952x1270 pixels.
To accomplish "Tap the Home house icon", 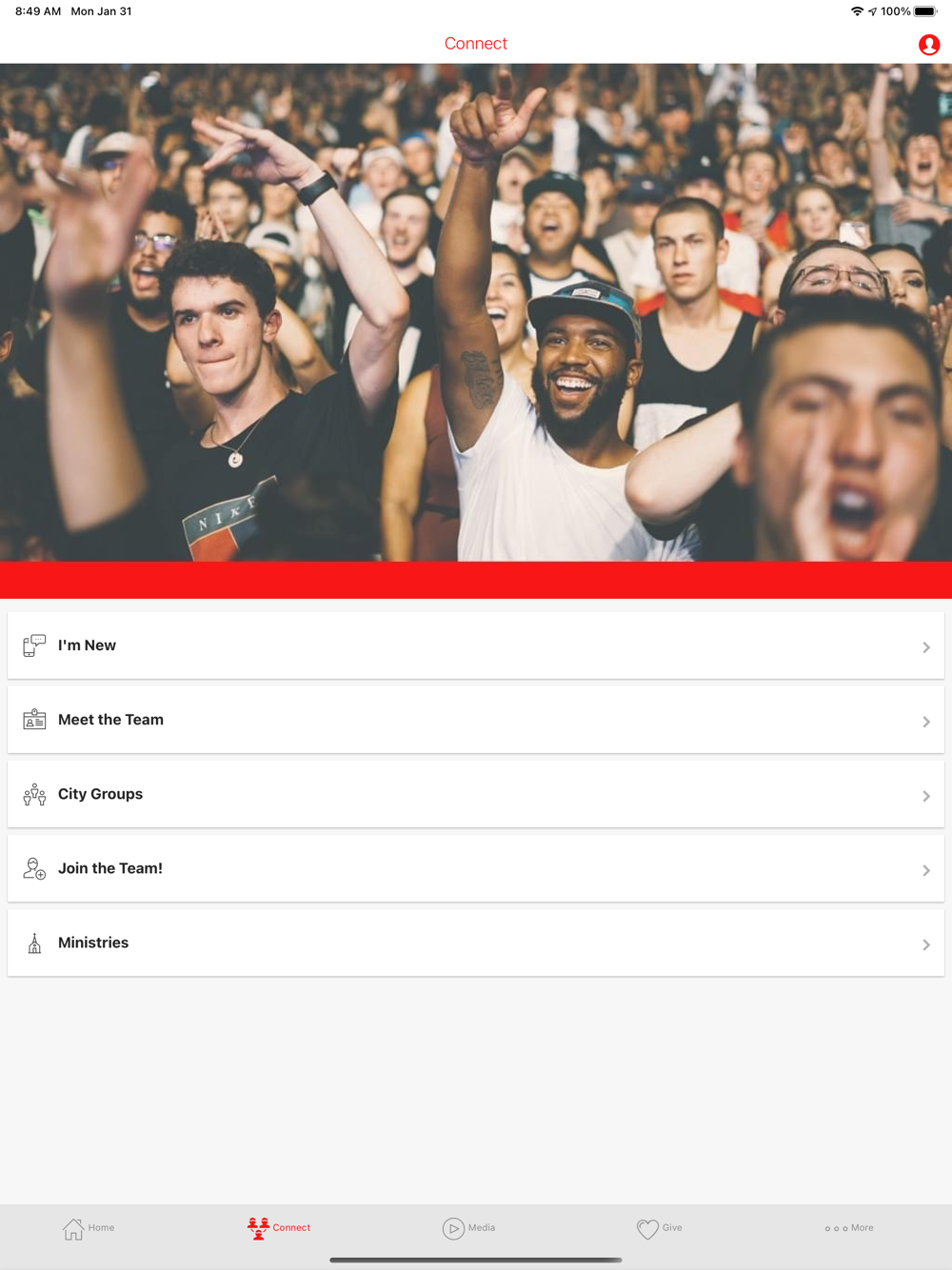I will [73, 1228].
